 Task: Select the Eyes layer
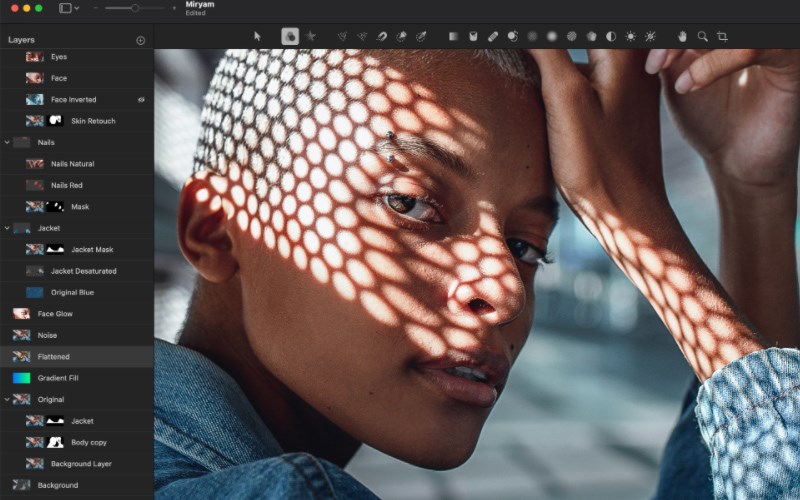click(77, 57)
